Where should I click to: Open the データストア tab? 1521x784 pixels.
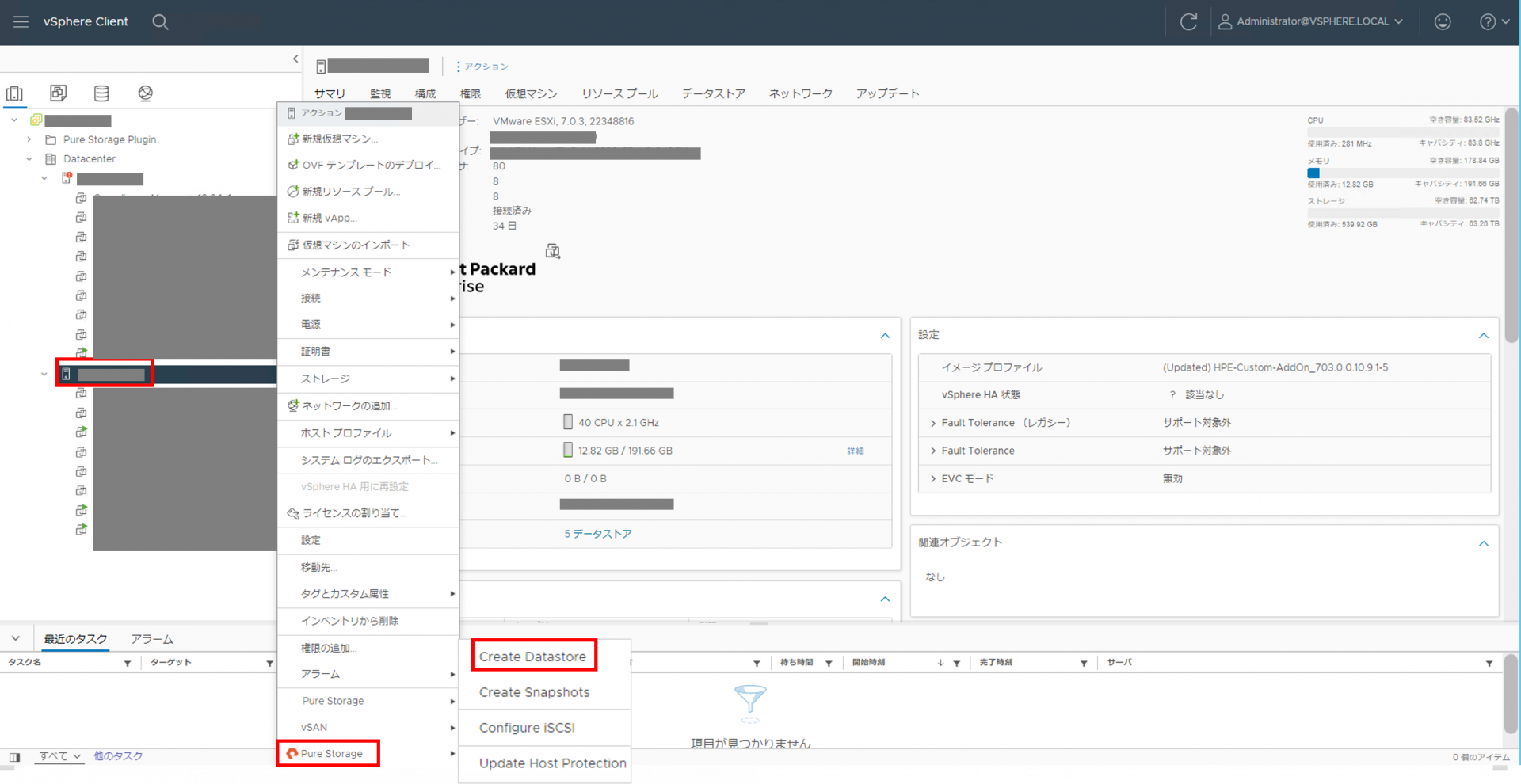(713, 93)
